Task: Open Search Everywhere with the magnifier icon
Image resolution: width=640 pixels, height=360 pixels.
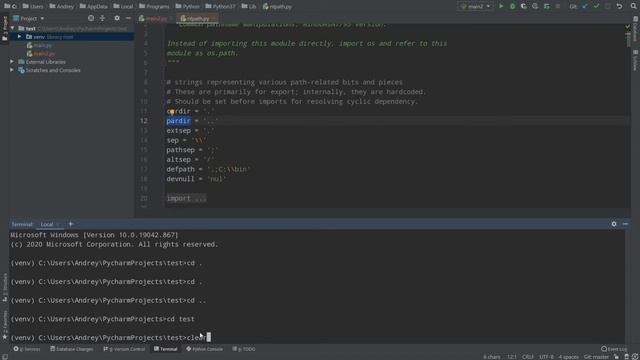Action: (633, 6)
